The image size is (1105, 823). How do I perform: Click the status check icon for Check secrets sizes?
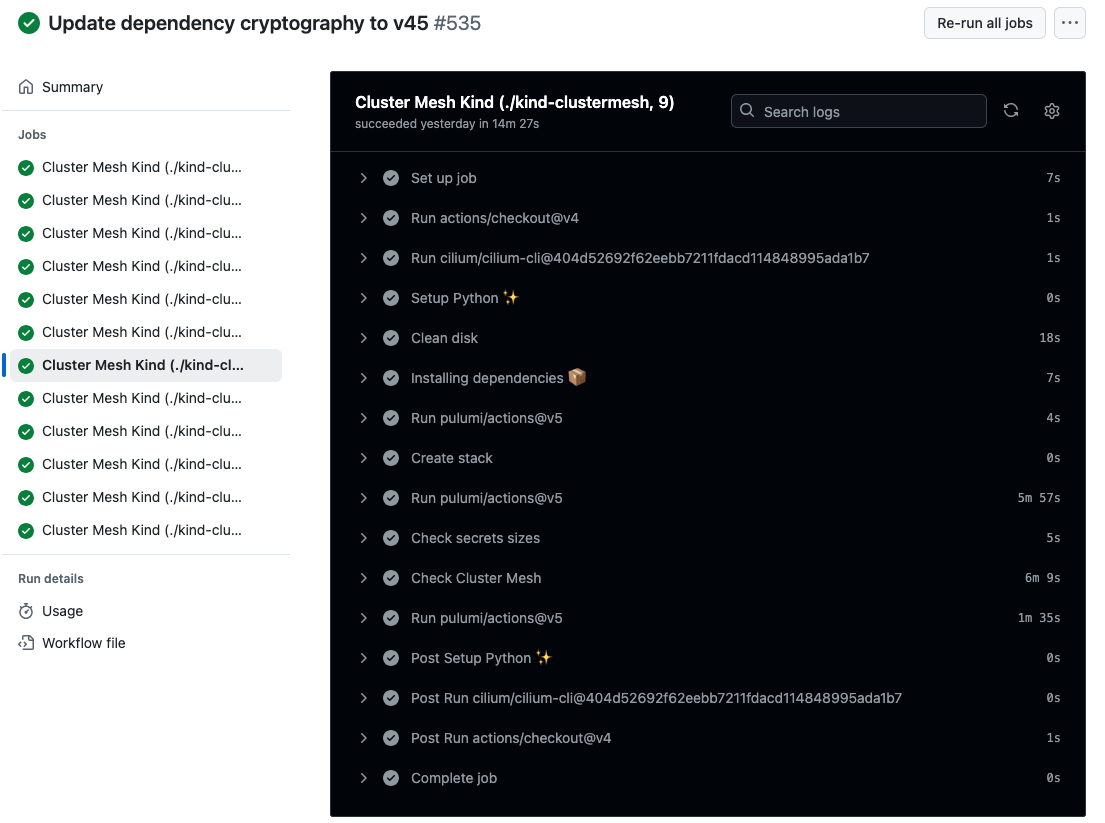[391, 538]
